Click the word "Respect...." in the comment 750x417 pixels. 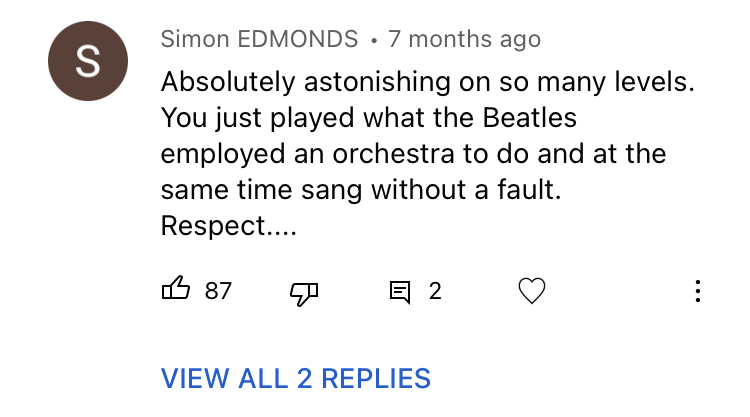click(x=229, y=227)
